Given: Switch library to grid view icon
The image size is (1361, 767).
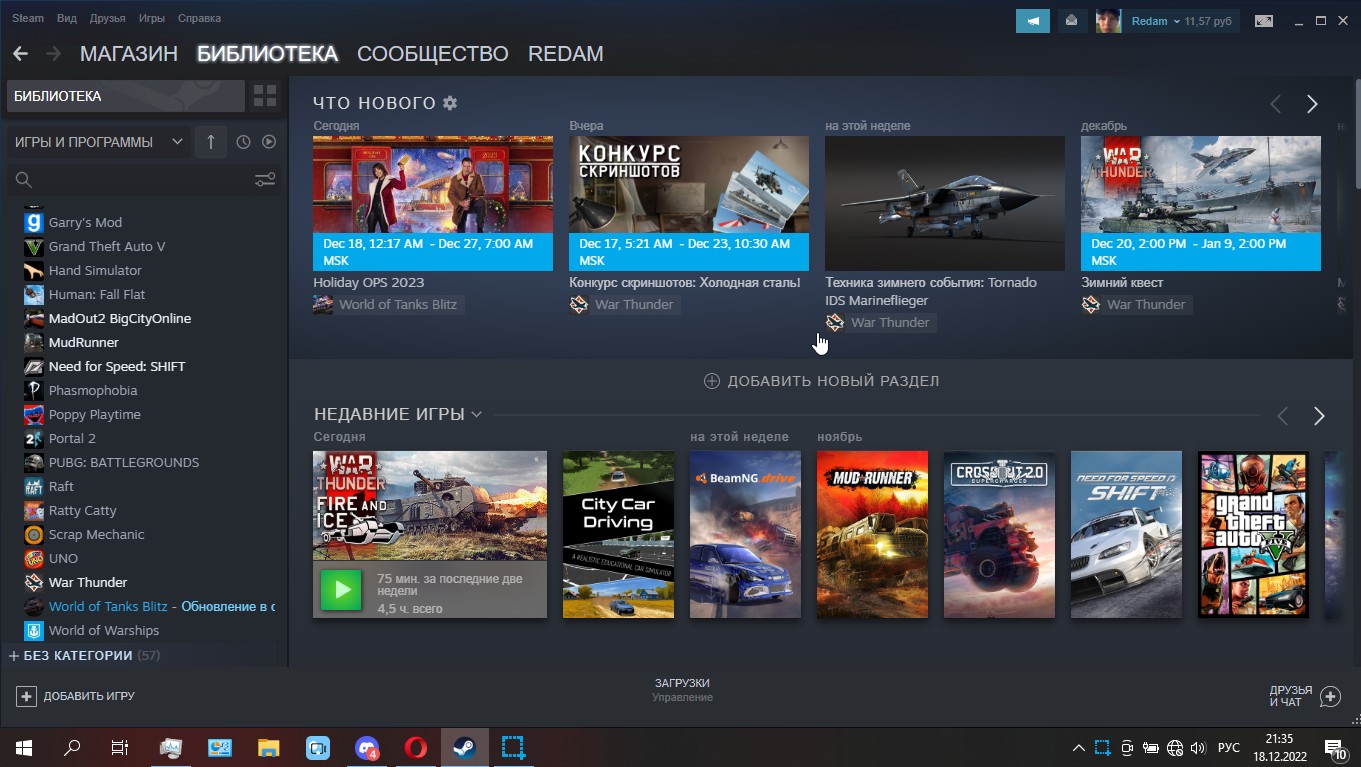Looking at the screenshot, I should tap(265, 96).
